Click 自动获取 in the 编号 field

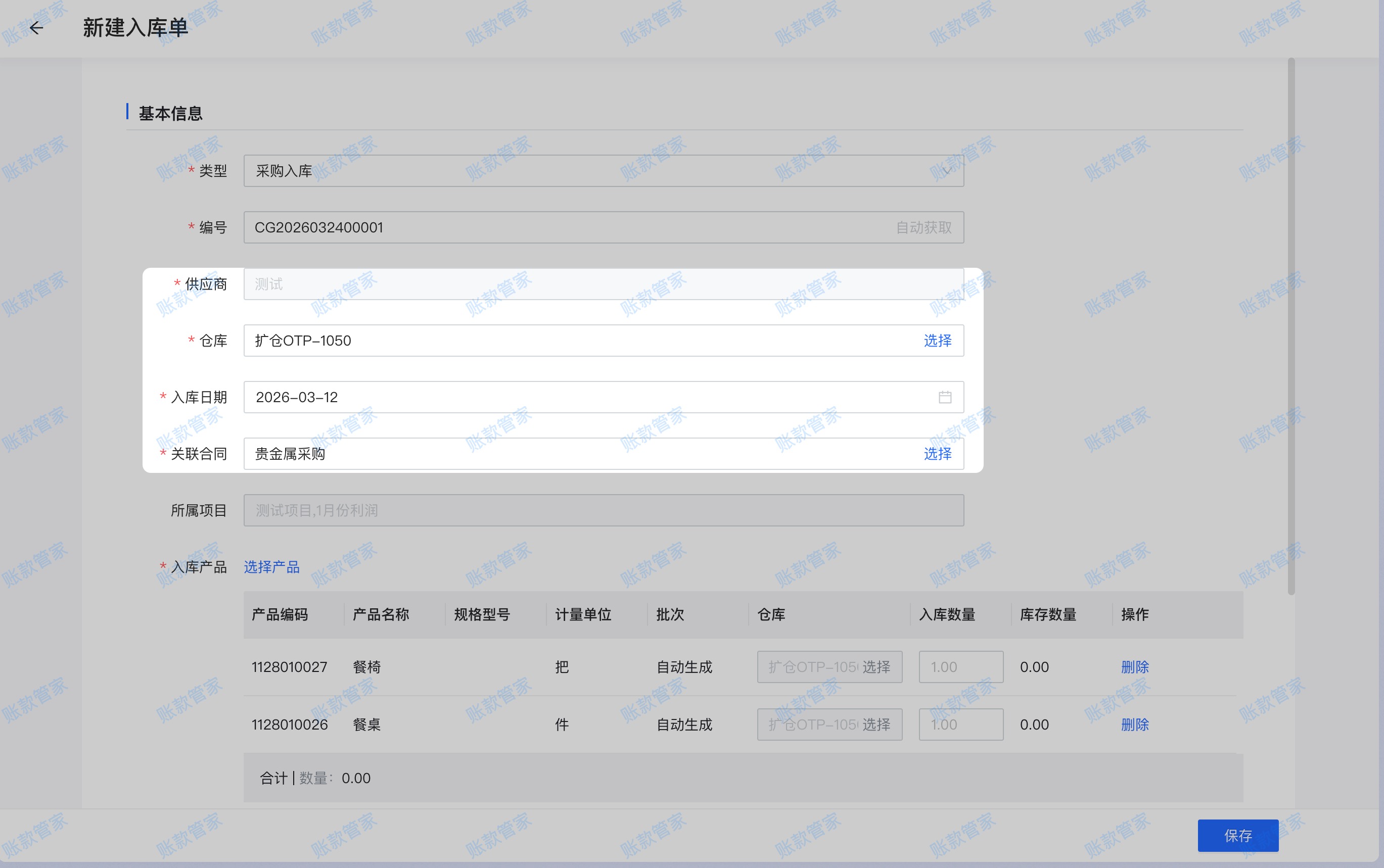(924, 228)
